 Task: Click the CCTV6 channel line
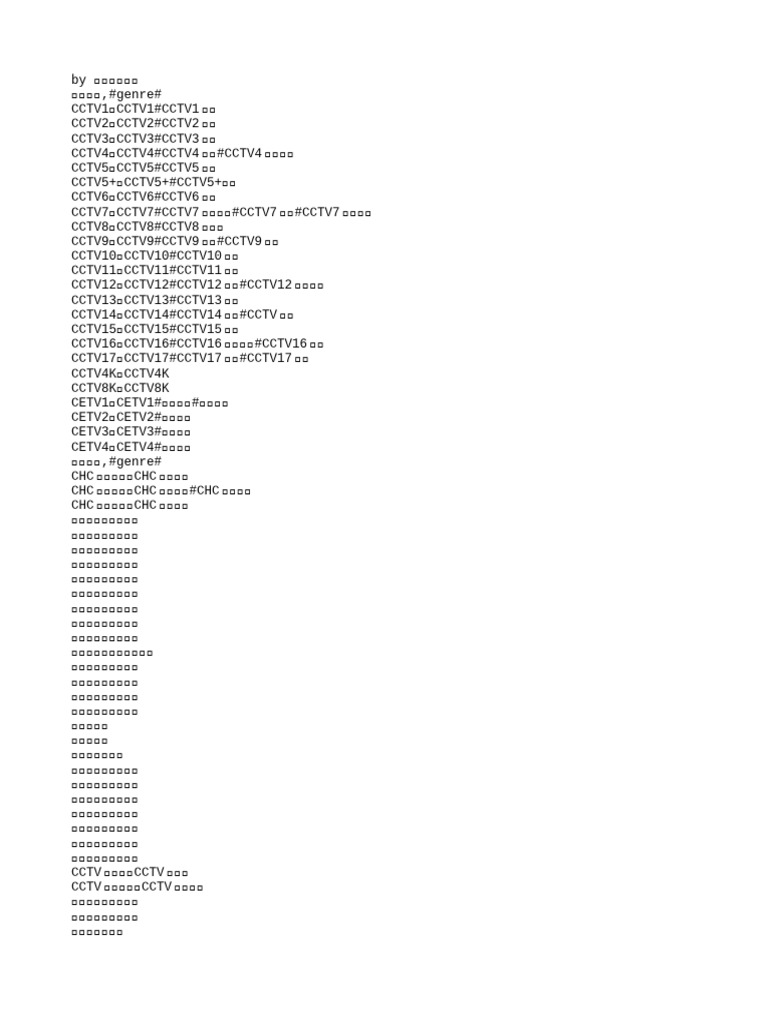click(143, 197)
